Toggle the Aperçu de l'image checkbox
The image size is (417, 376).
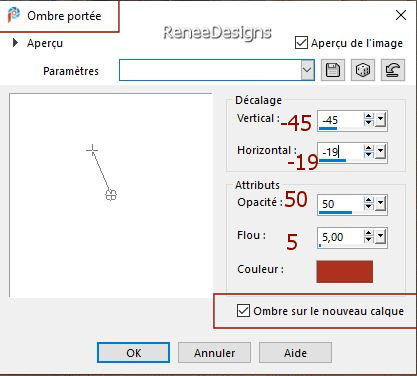click(301, 43)
